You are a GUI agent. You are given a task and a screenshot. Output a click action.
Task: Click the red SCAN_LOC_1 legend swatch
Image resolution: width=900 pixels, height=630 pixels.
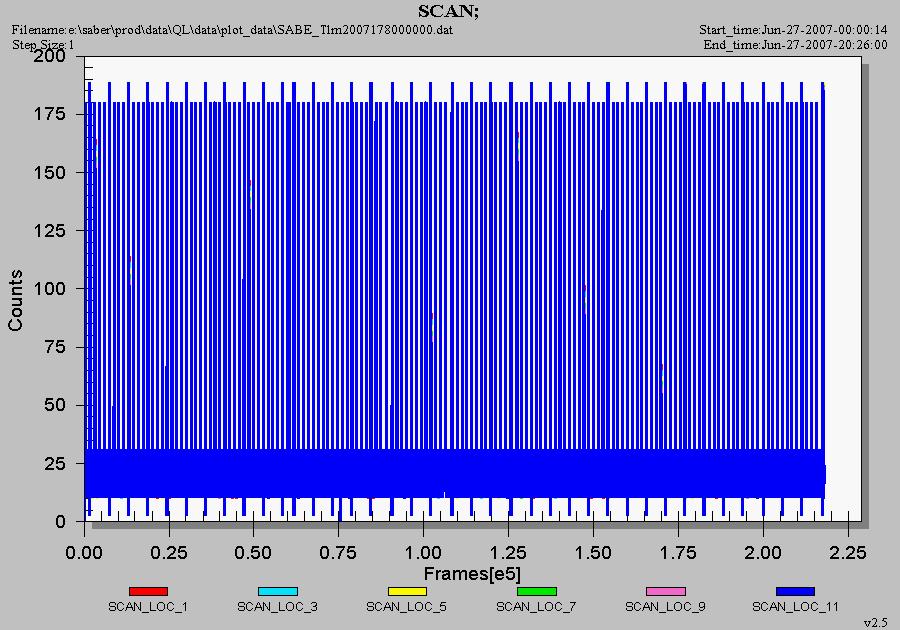tap(148, 591)
